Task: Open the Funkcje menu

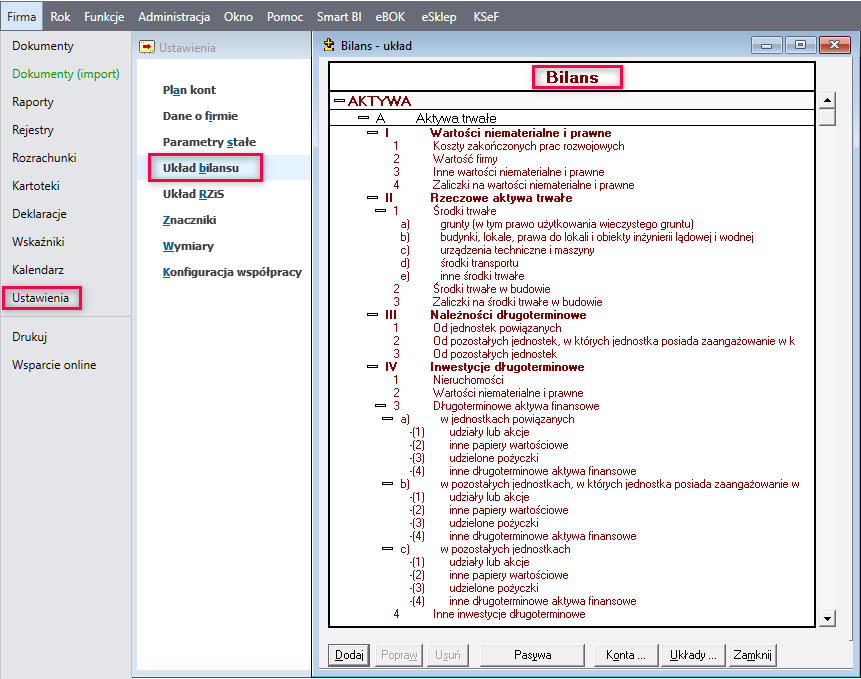Action: (104, 16)
